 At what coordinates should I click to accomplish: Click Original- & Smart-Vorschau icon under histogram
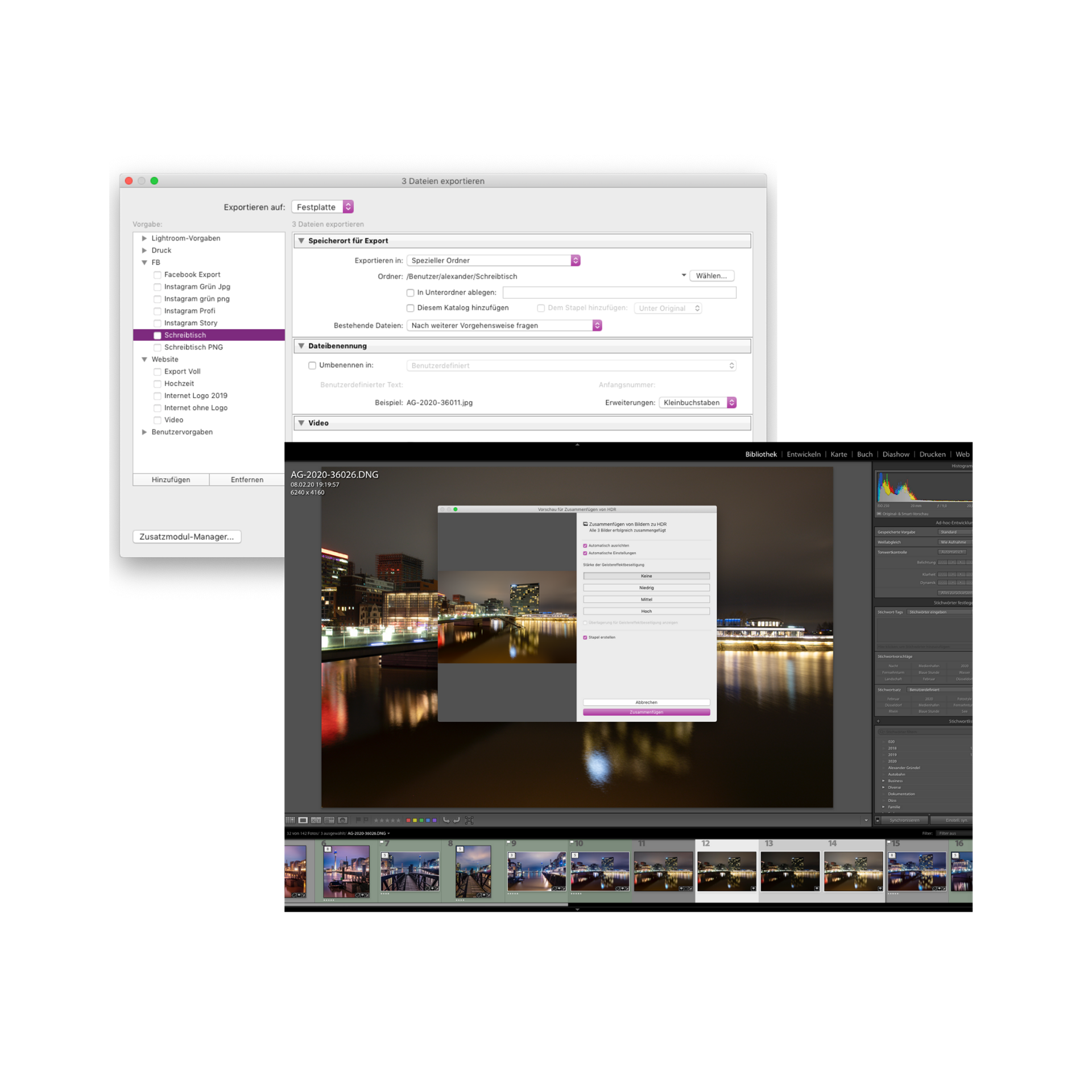tap(879, 514)
